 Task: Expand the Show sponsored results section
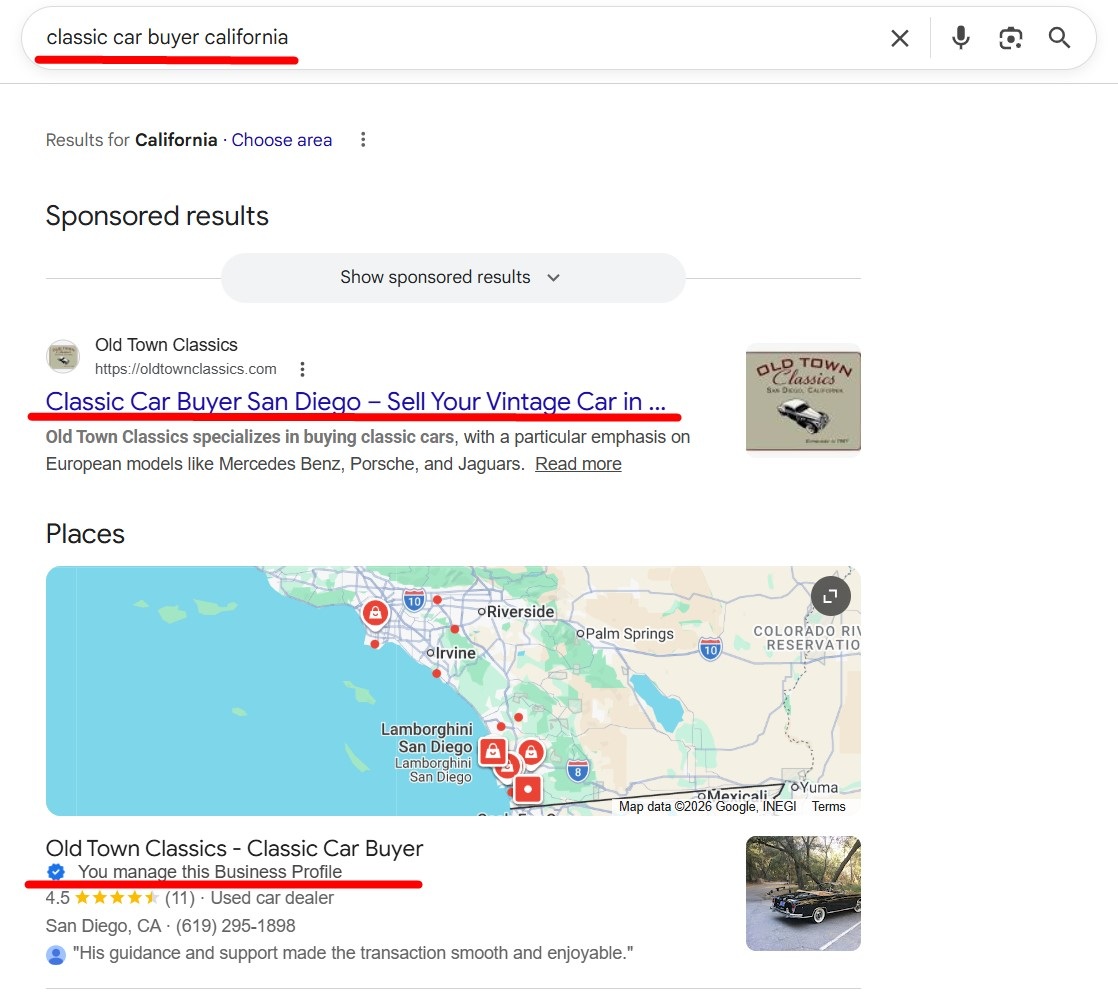click(452, 278)
